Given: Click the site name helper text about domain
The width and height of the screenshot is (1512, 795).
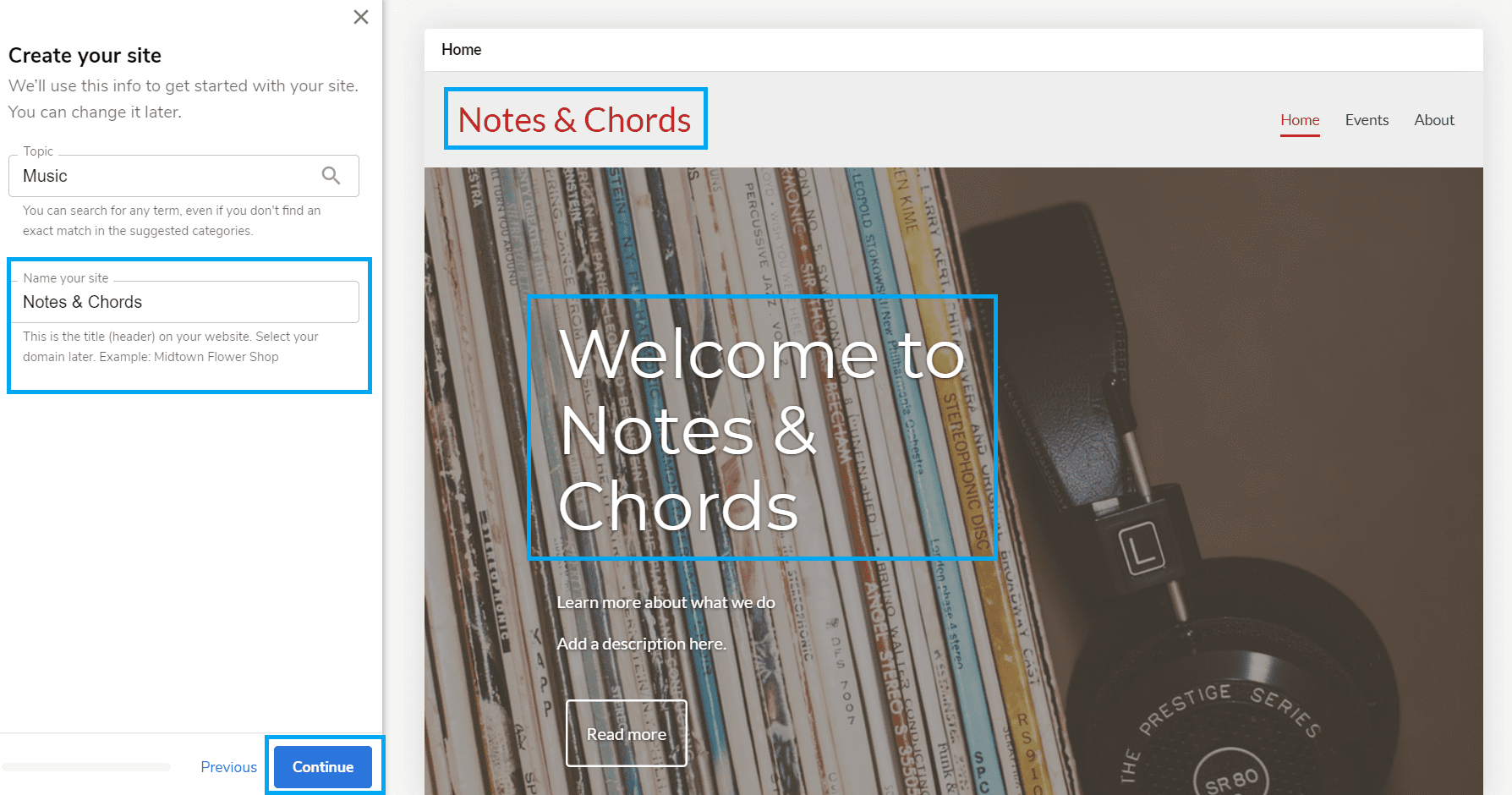Looking at the screenshot, I should [171, 347].
